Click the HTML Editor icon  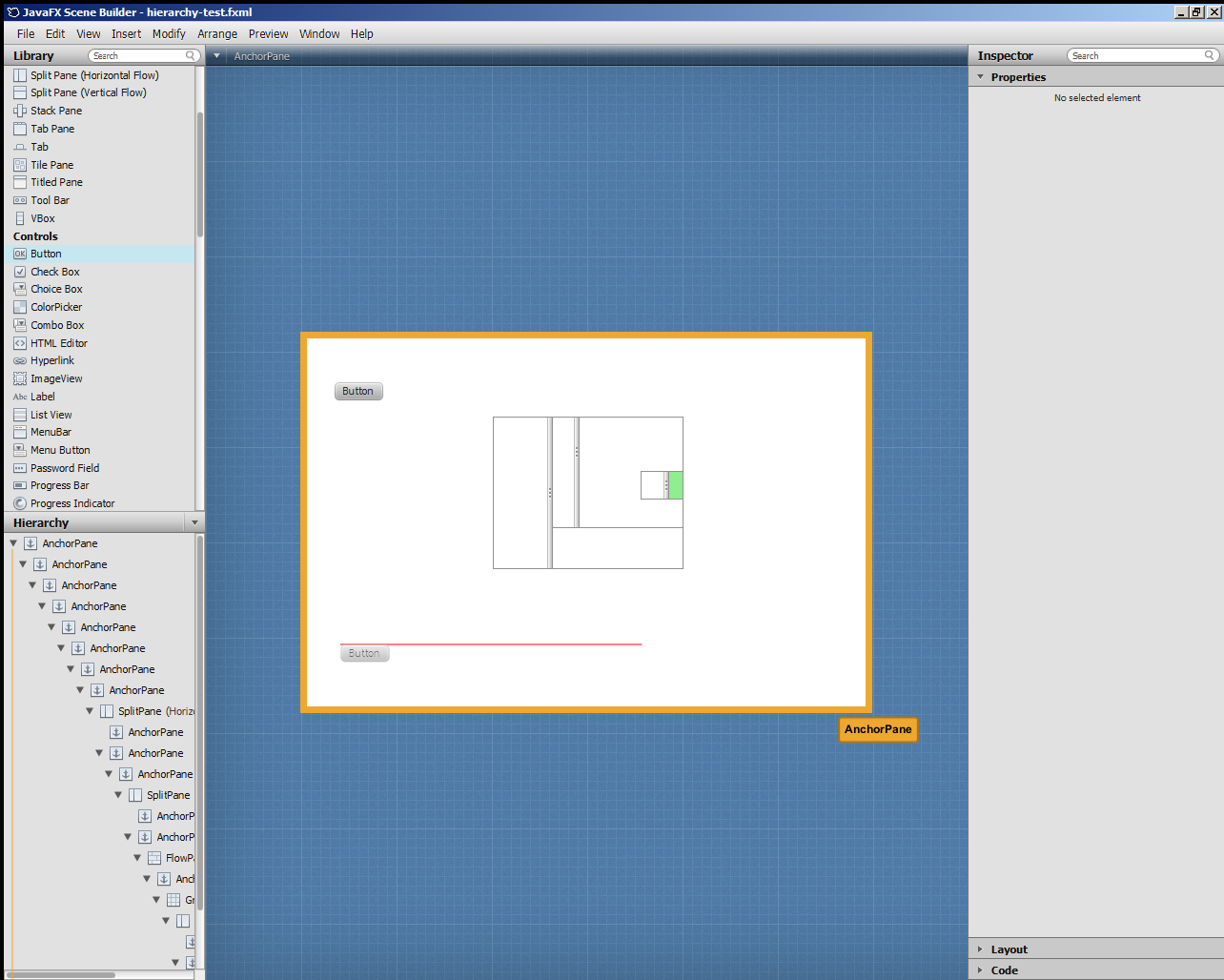[x=20, y=343]
